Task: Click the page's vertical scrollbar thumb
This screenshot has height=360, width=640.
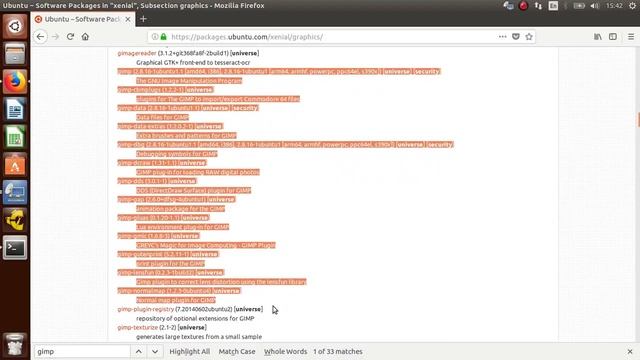Action: [x=638, y=120]
